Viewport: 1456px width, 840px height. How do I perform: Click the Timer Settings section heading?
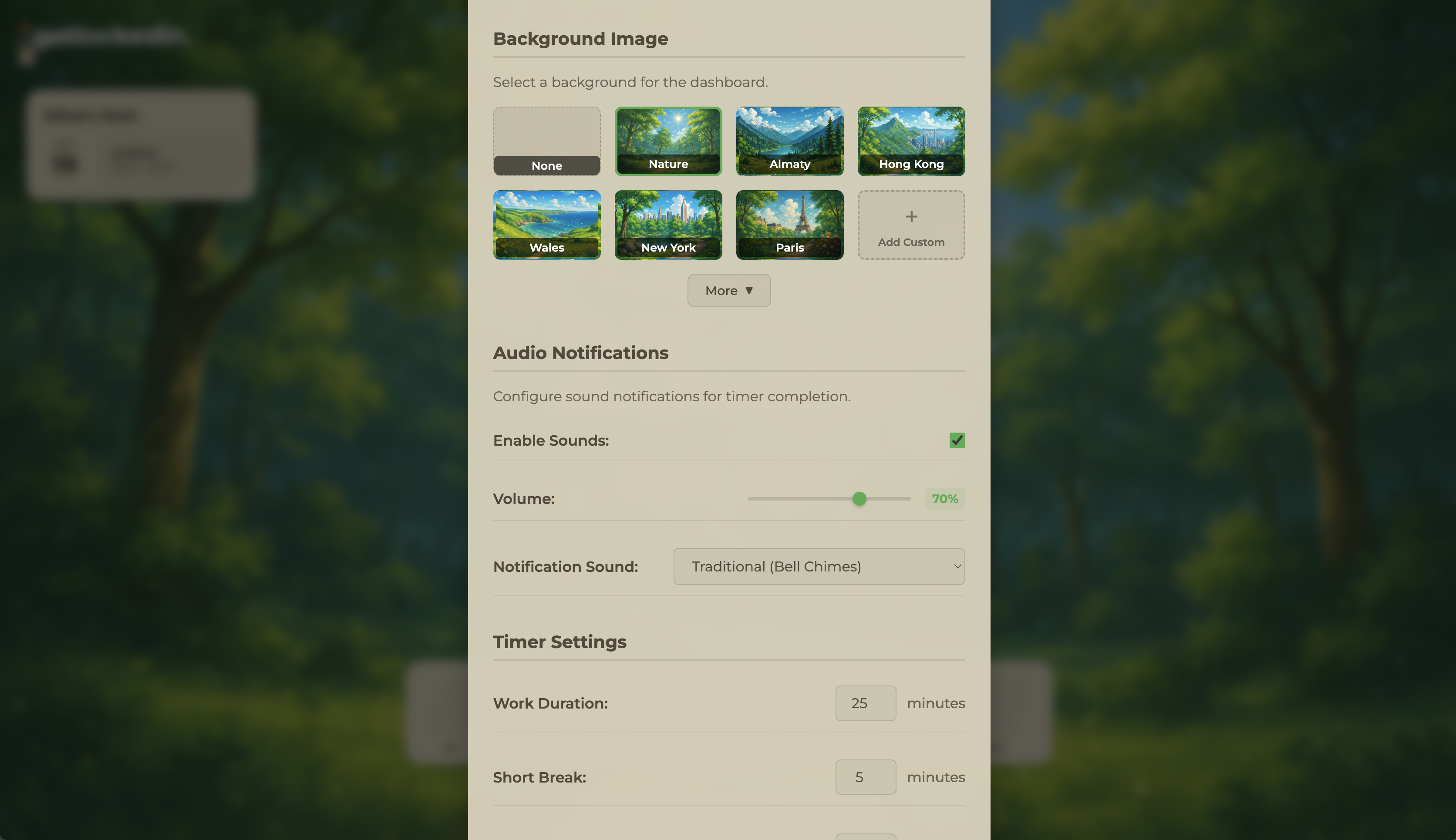click(x=559, y=642)
